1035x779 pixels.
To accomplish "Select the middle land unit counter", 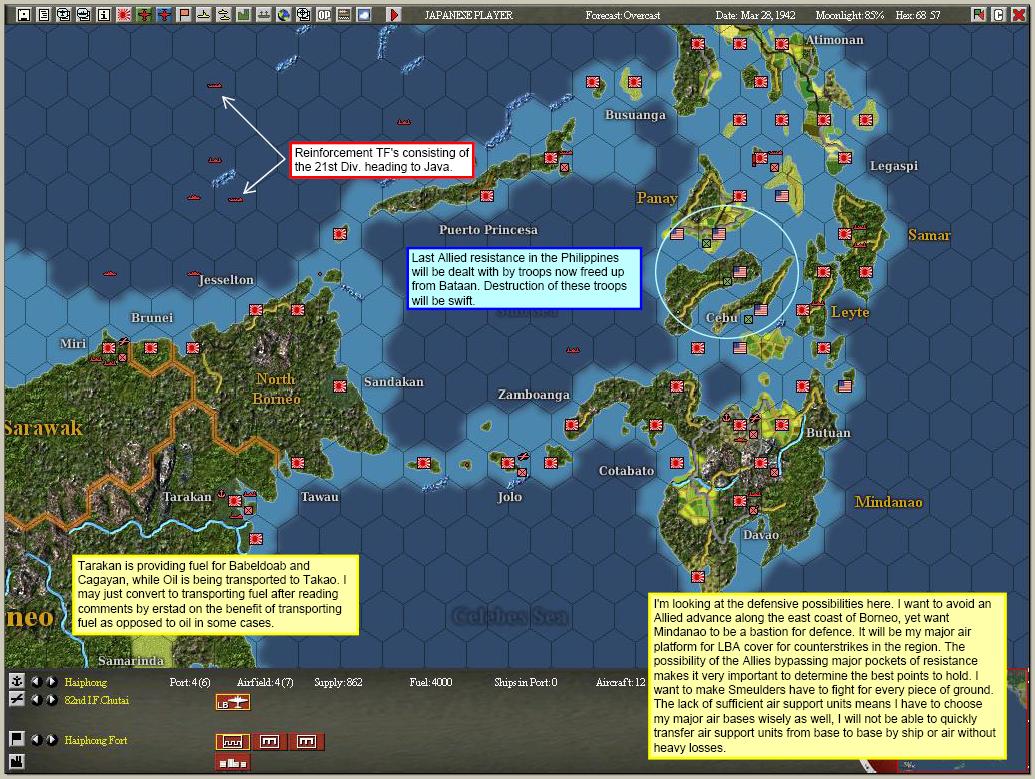I will point(269,742).
